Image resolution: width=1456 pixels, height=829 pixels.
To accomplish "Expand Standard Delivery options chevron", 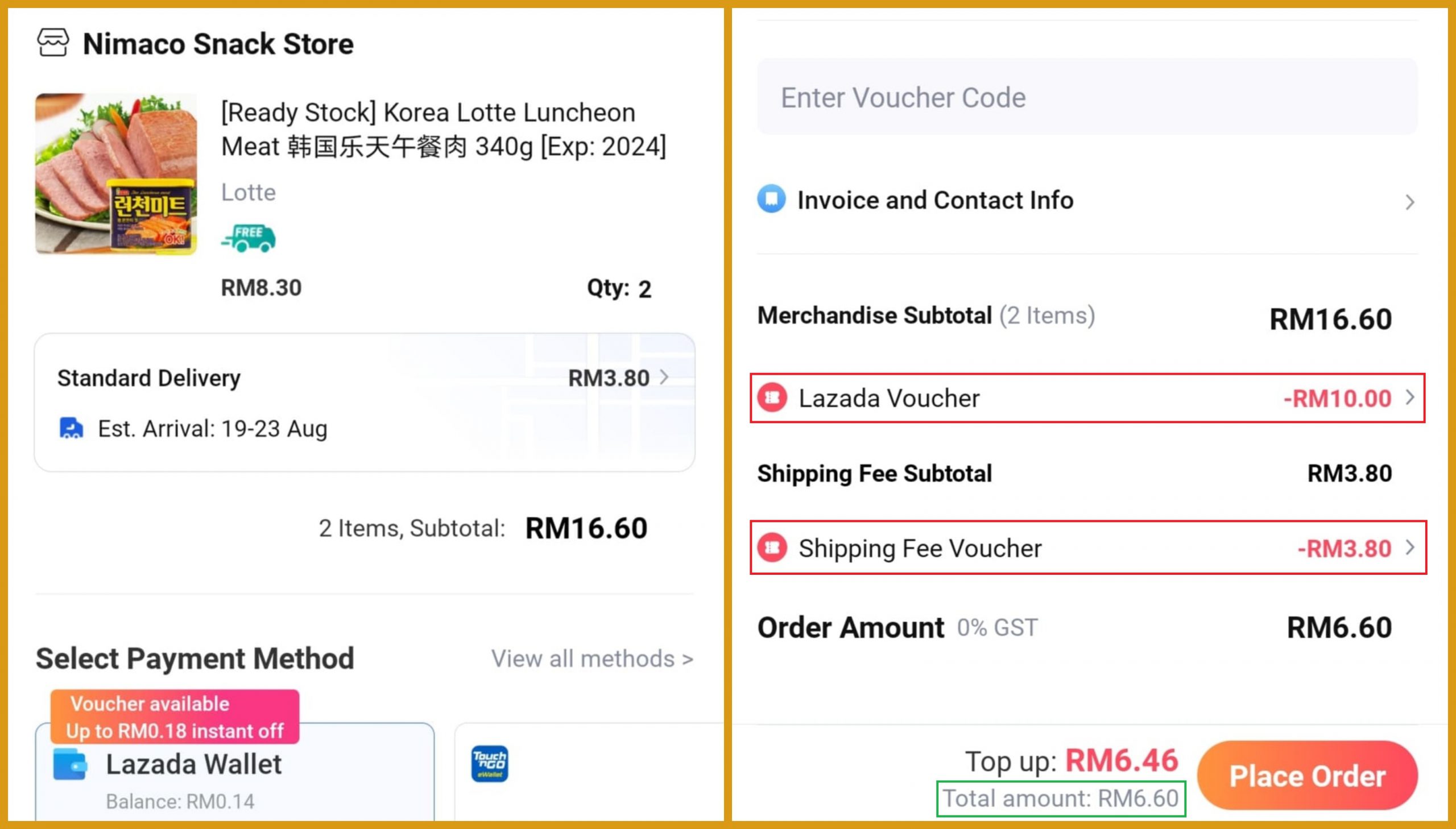I will tap(664, 378).
